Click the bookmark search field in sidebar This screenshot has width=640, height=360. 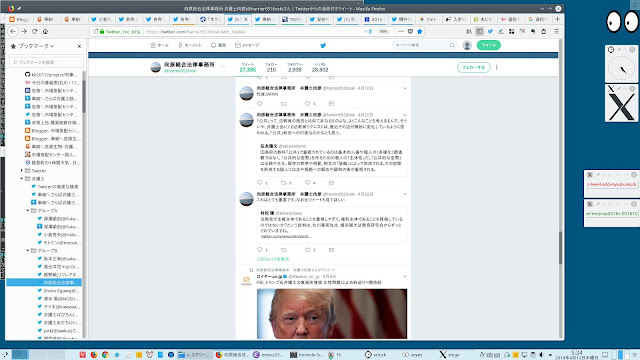46,62
